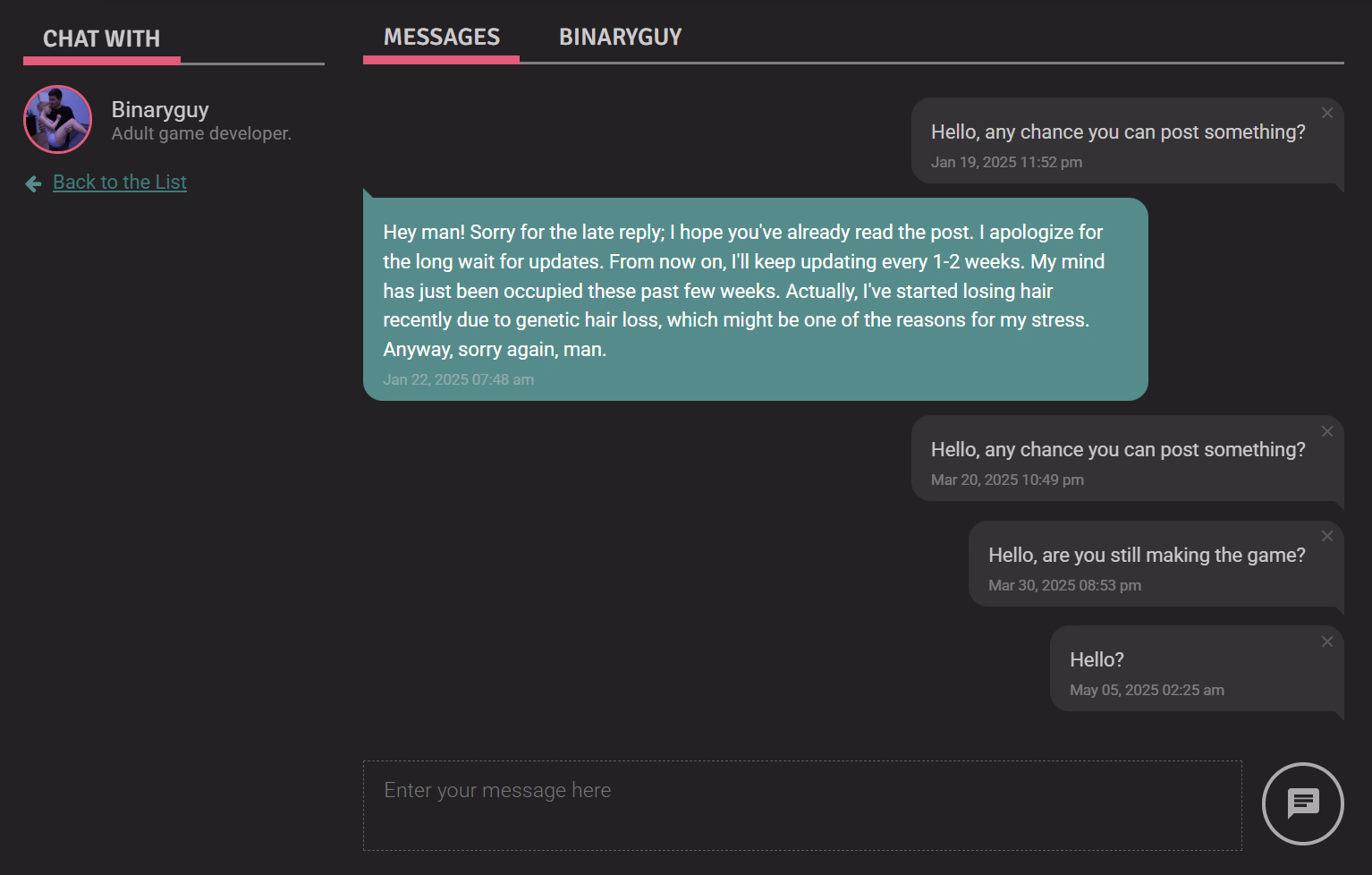Click the back arrow icon beside the list link

coord(34,184)
